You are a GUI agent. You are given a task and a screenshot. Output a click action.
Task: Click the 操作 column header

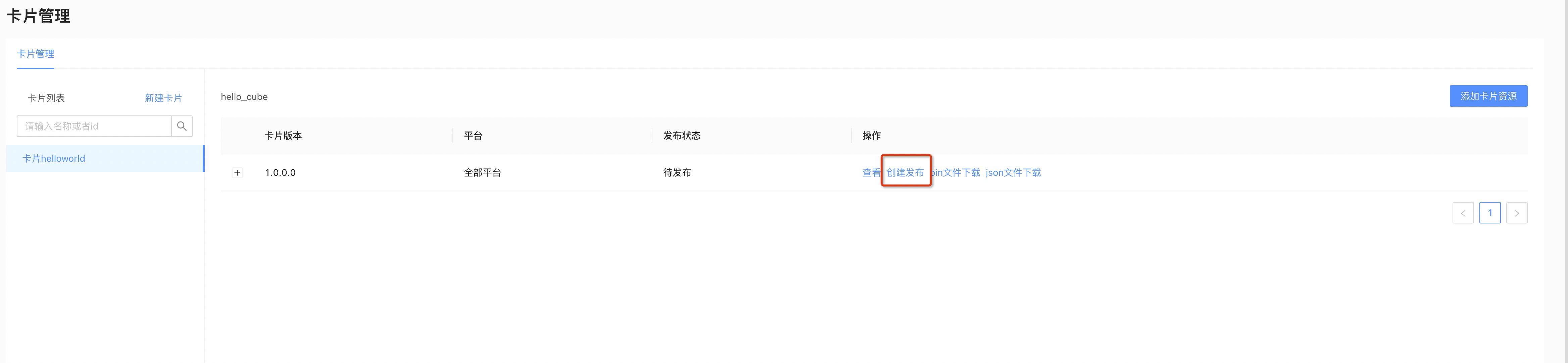click(872, 136)
